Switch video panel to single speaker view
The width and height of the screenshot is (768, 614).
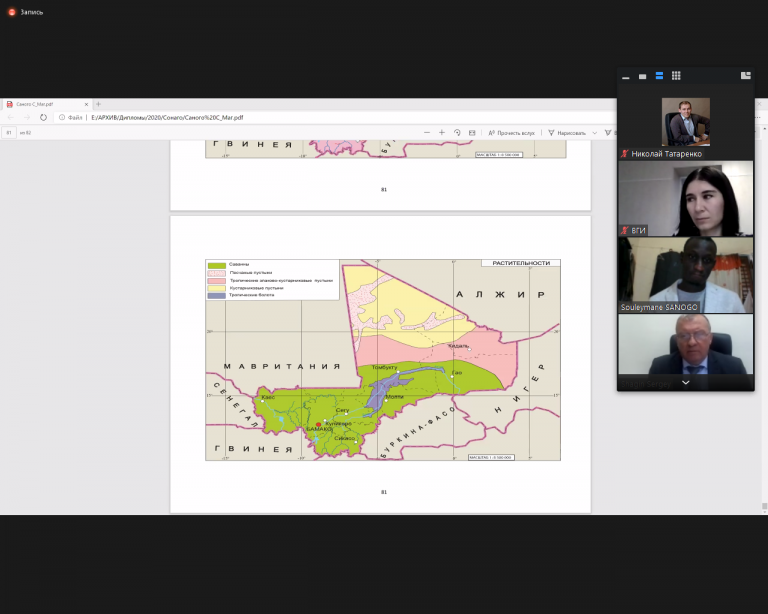tap(642, 76)
